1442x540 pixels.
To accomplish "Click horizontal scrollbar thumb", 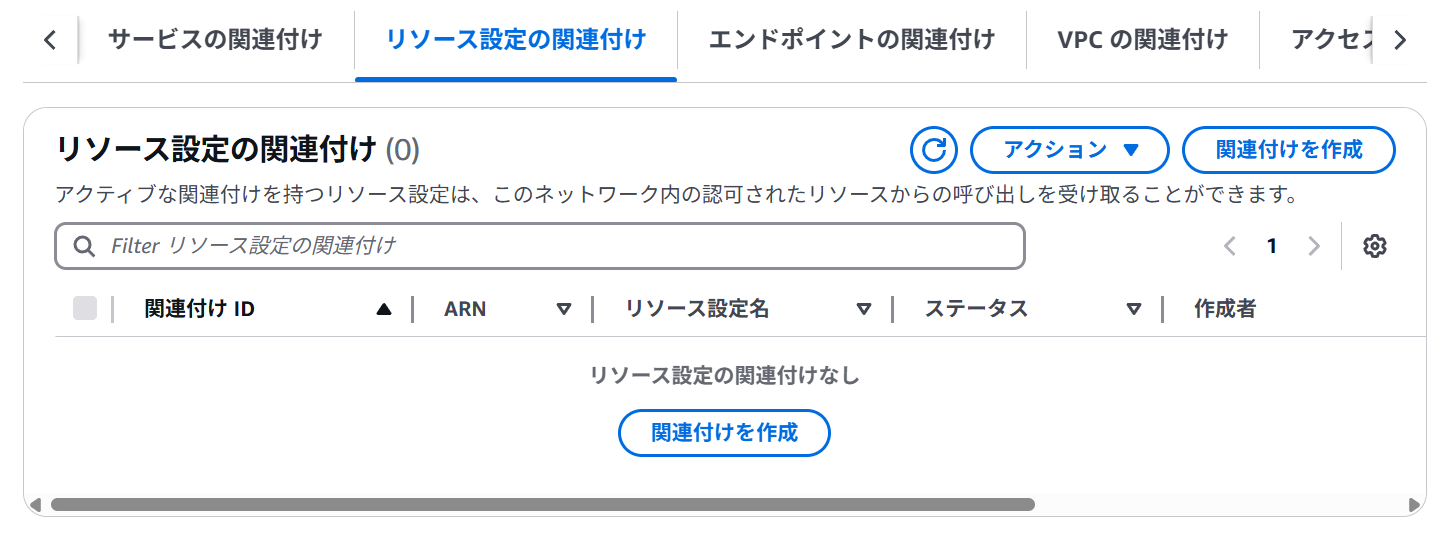I will click(543, 505).
